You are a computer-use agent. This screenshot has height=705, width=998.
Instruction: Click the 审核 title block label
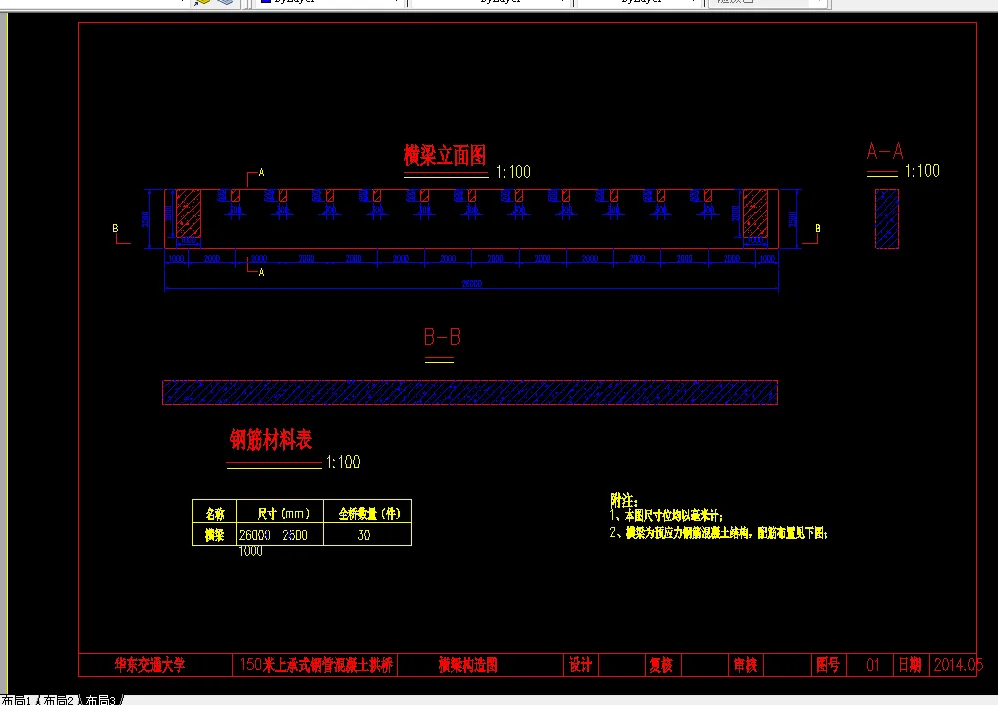coord(745,665)
